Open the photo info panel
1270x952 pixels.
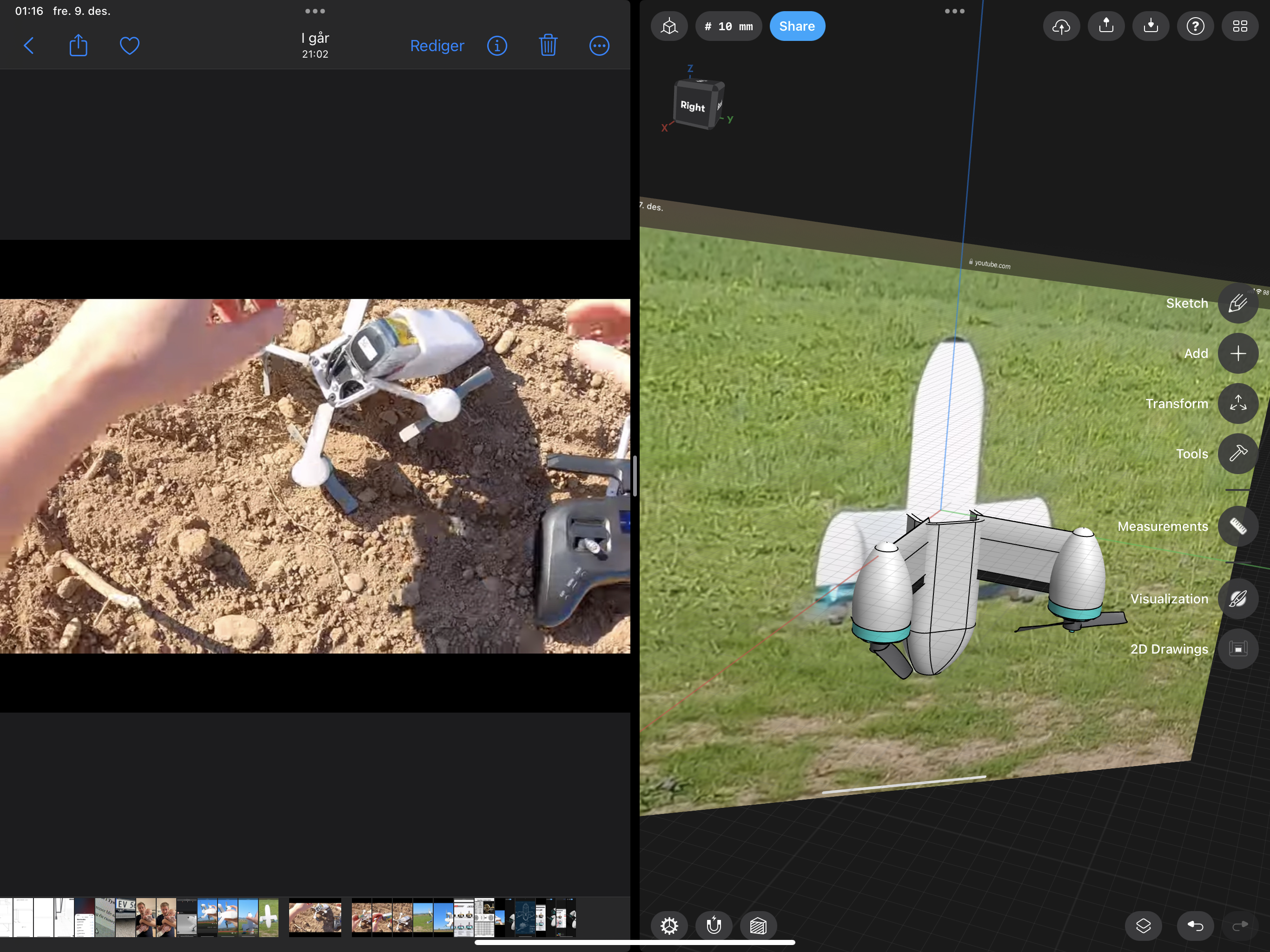497,46
